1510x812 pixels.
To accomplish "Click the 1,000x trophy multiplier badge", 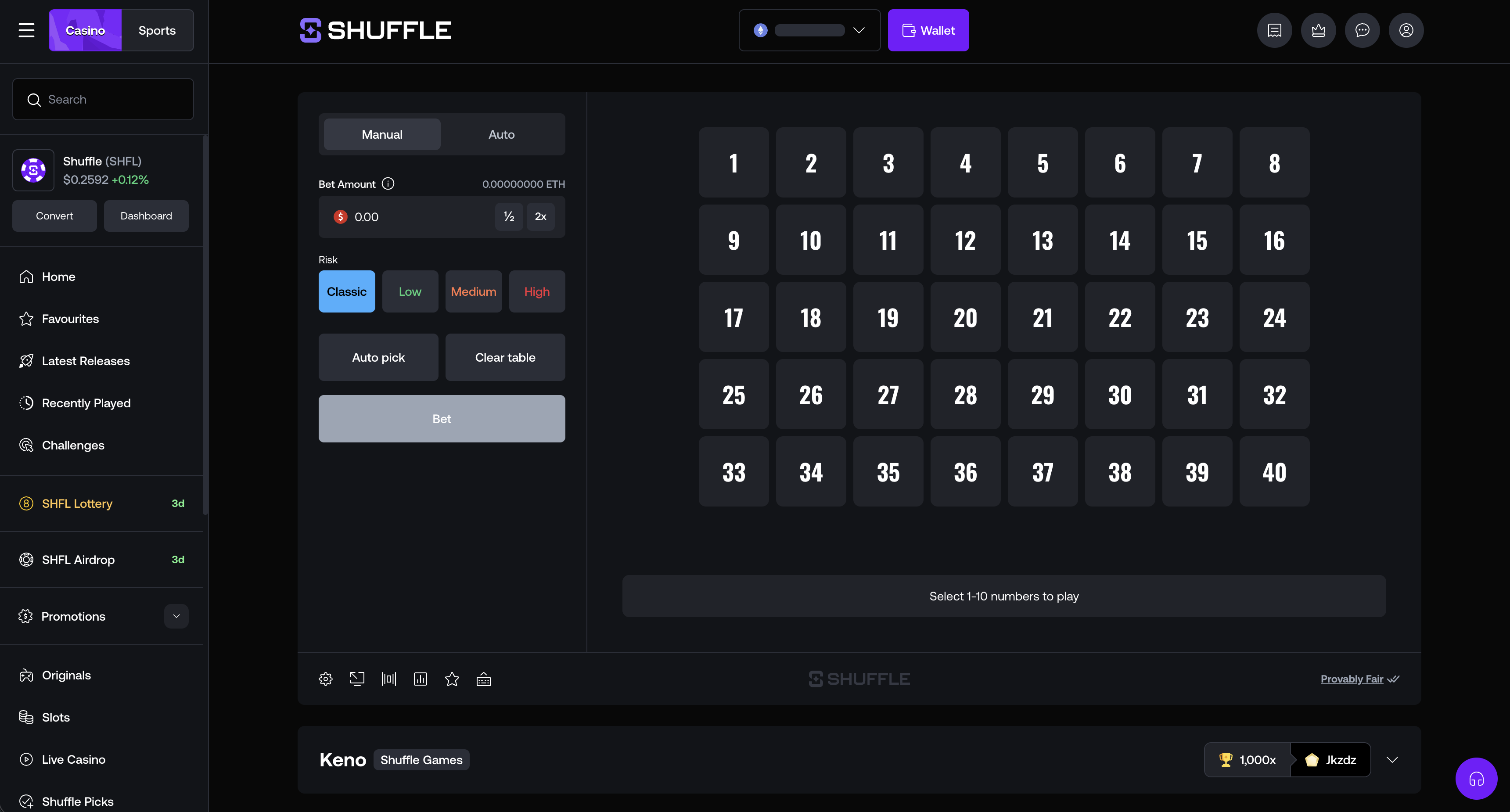I will pyautogui.click(x=1248, y=760).
